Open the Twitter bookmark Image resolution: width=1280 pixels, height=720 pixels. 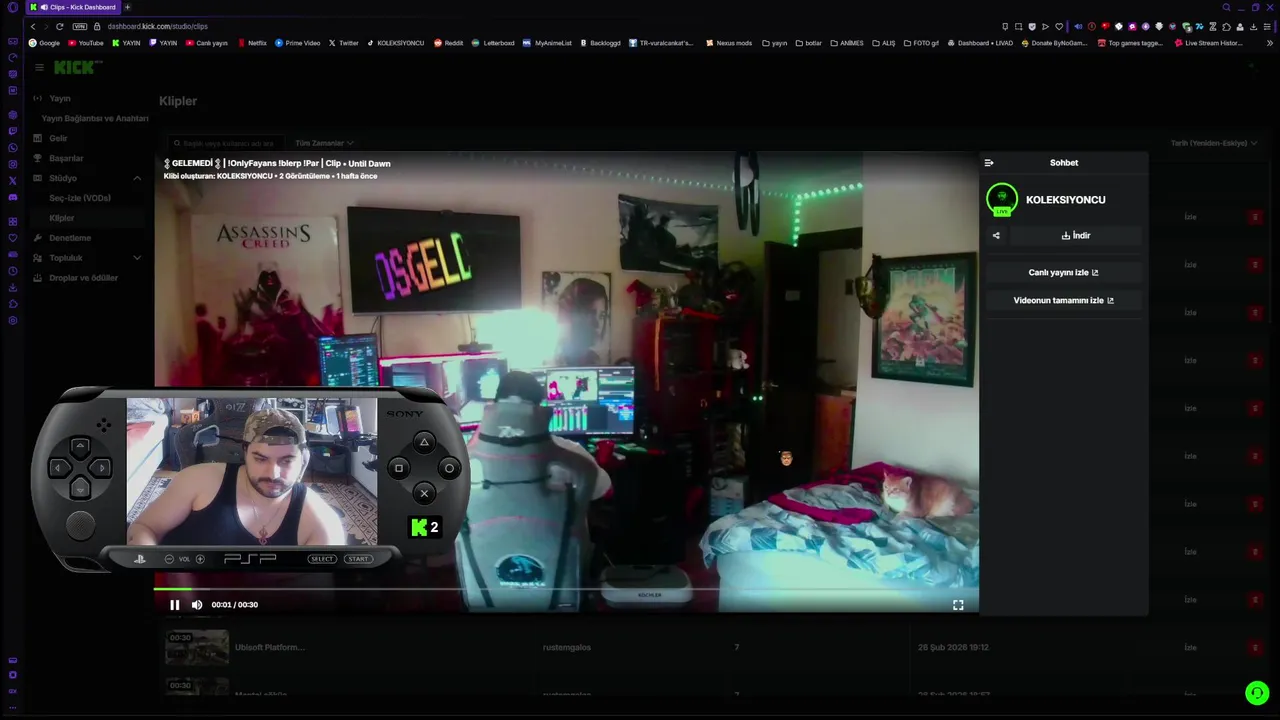pyautogui.click(x=344, y=43)
